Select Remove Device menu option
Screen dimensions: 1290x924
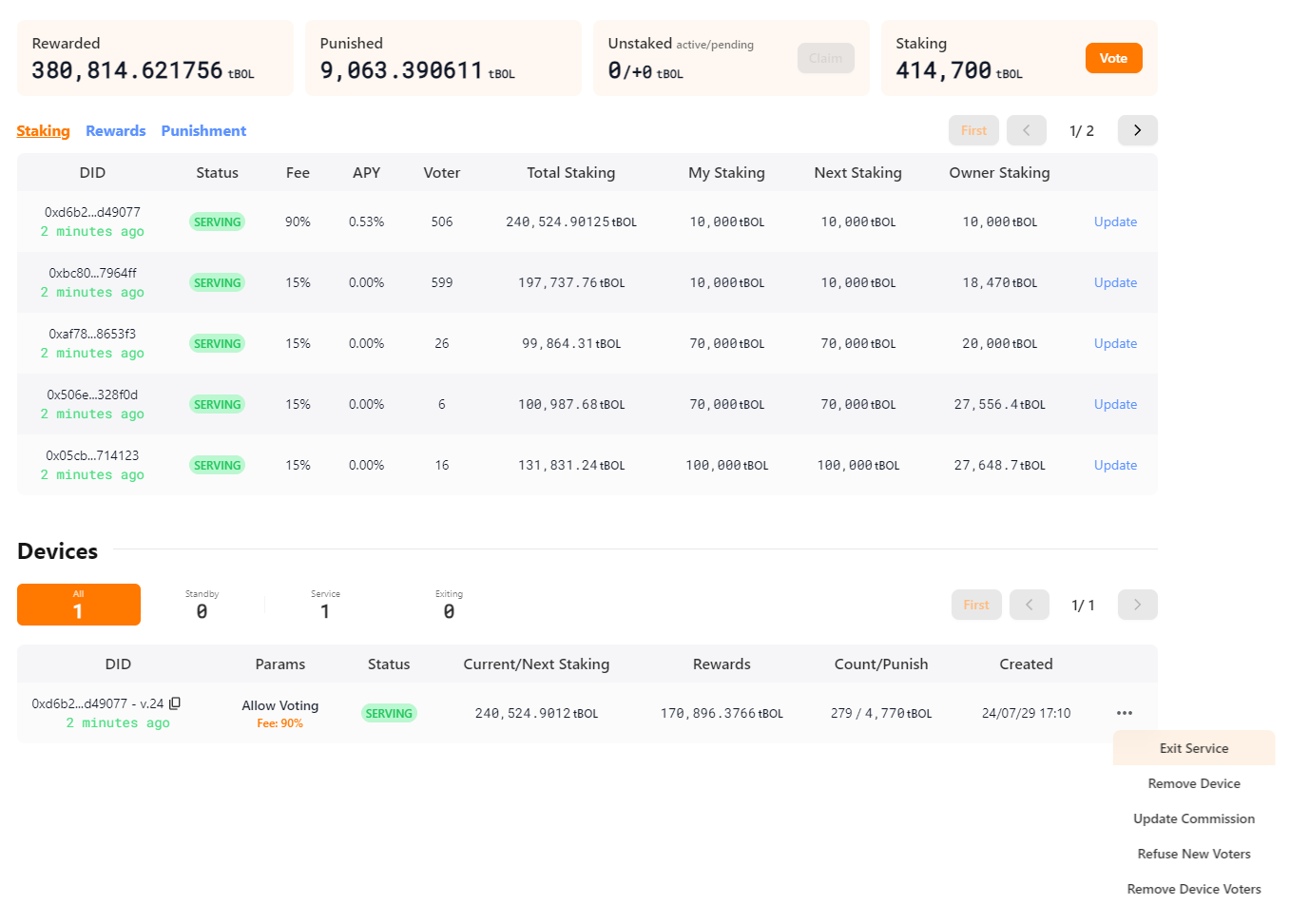tap(1193, 783)
